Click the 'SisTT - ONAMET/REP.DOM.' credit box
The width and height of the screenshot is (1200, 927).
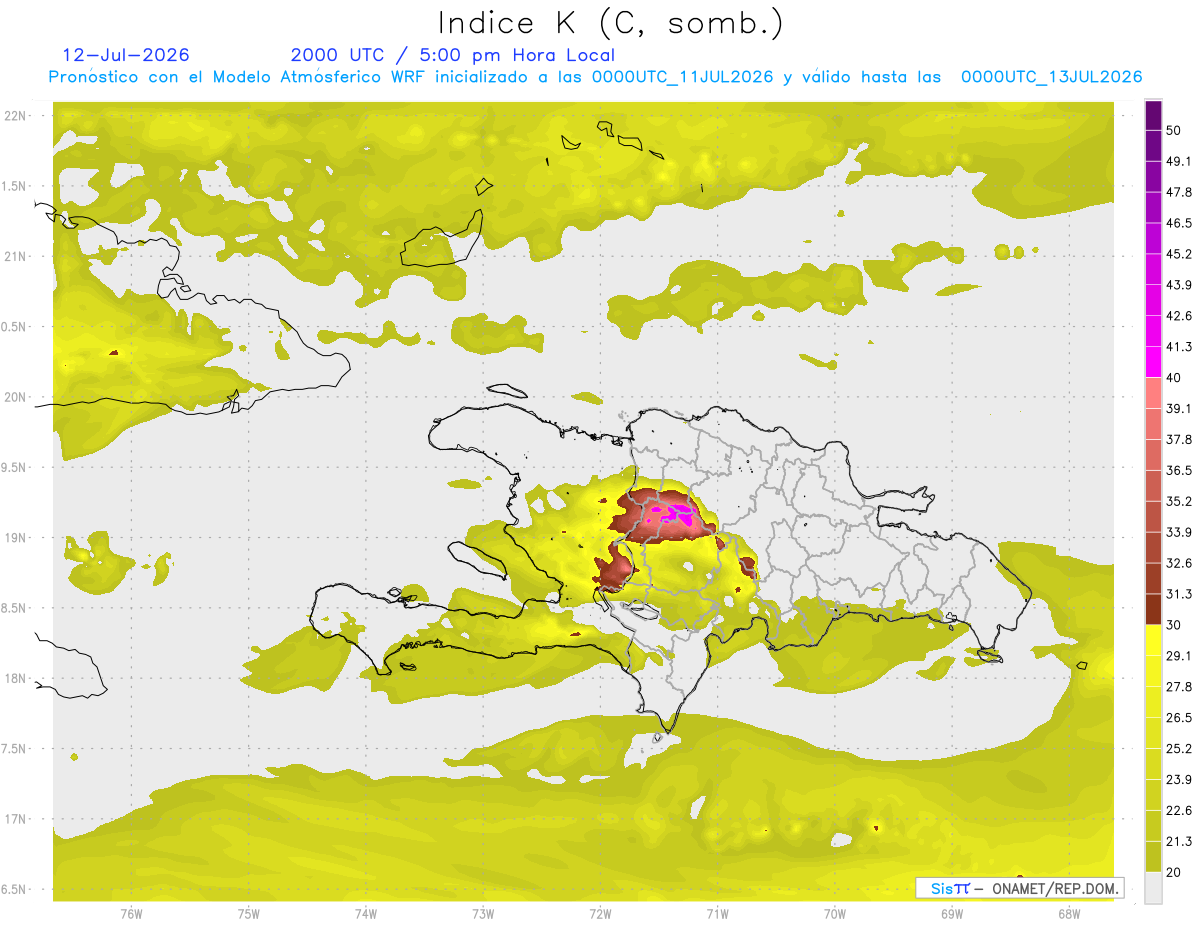(x=1019, y=888)
